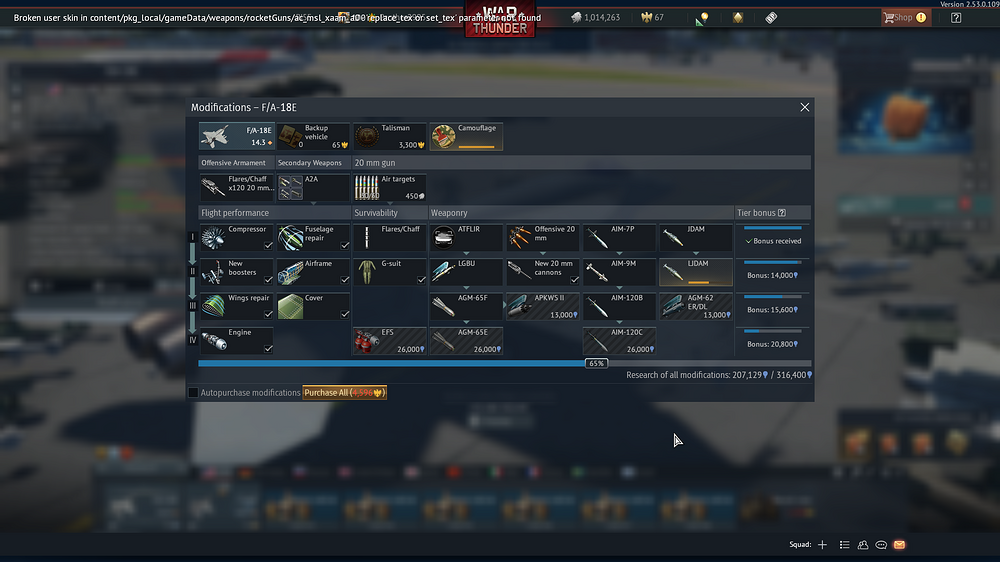Select the F/A-18E vehicle card
The width and height of the screenshot is (1000, 562).
237,137
